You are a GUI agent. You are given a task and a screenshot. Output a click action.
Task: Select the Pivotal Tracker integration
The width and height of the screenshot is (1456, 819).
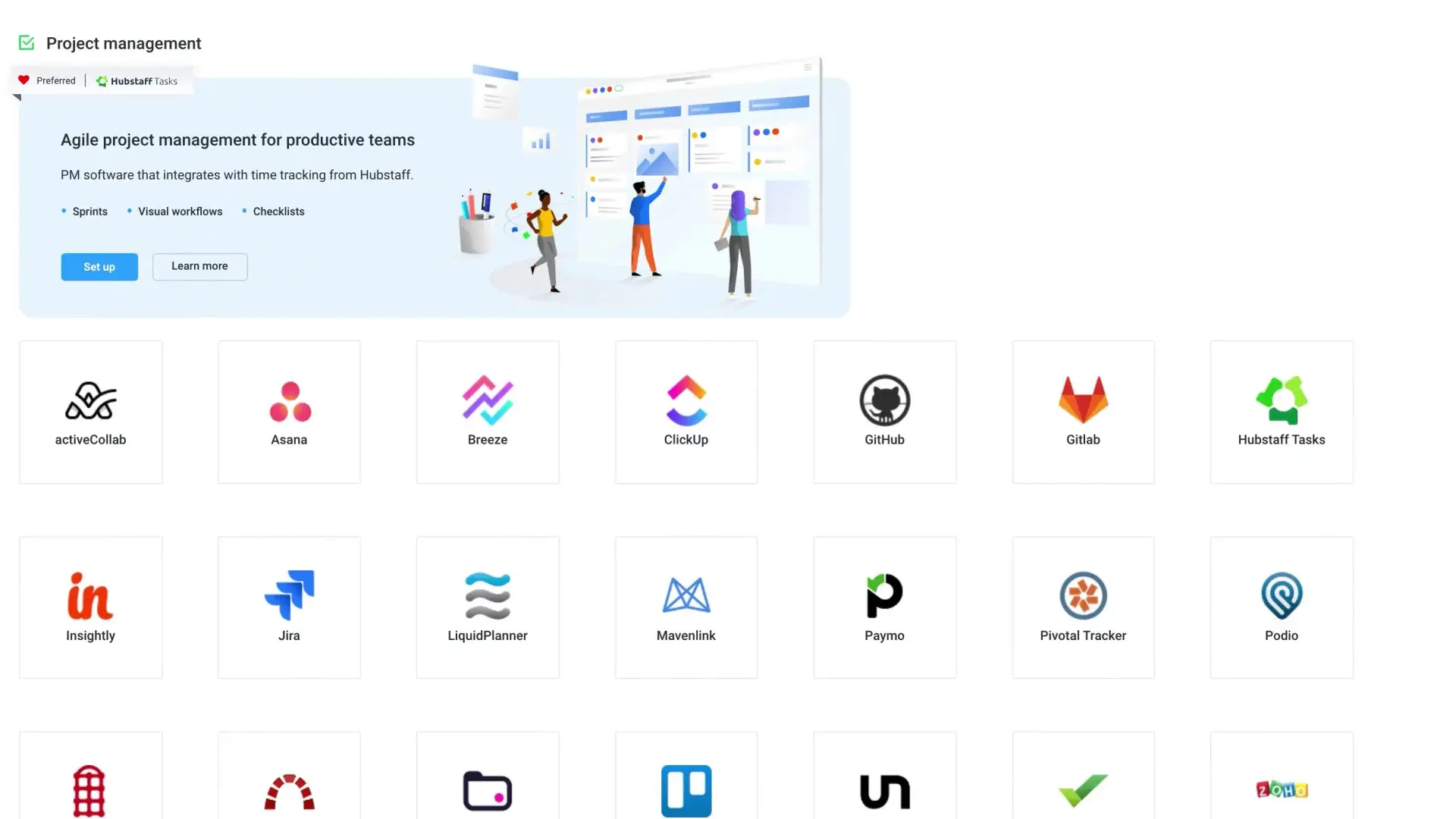pos(1082,607)
